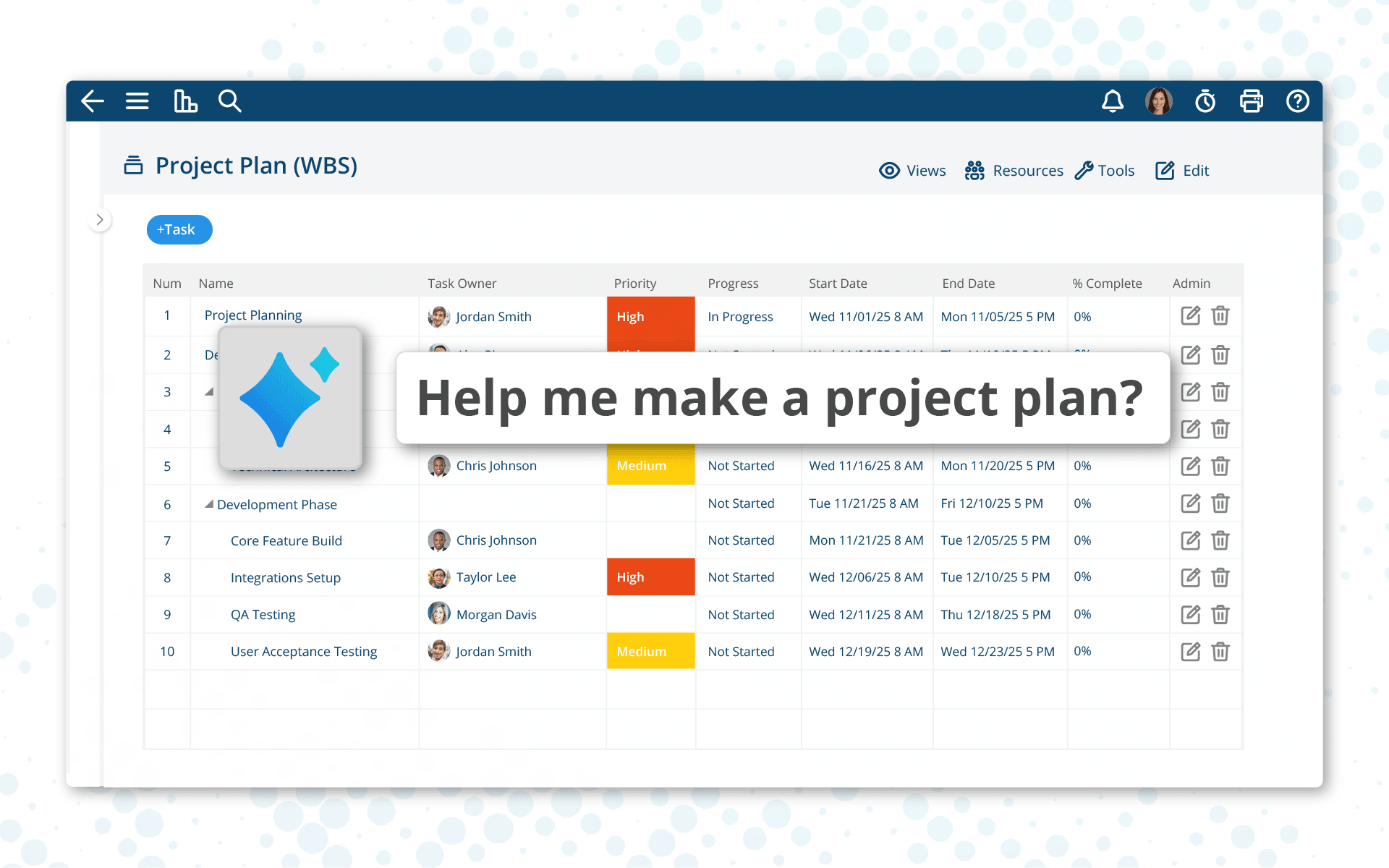Edit the Core Feature Build task

point(1191,540)
